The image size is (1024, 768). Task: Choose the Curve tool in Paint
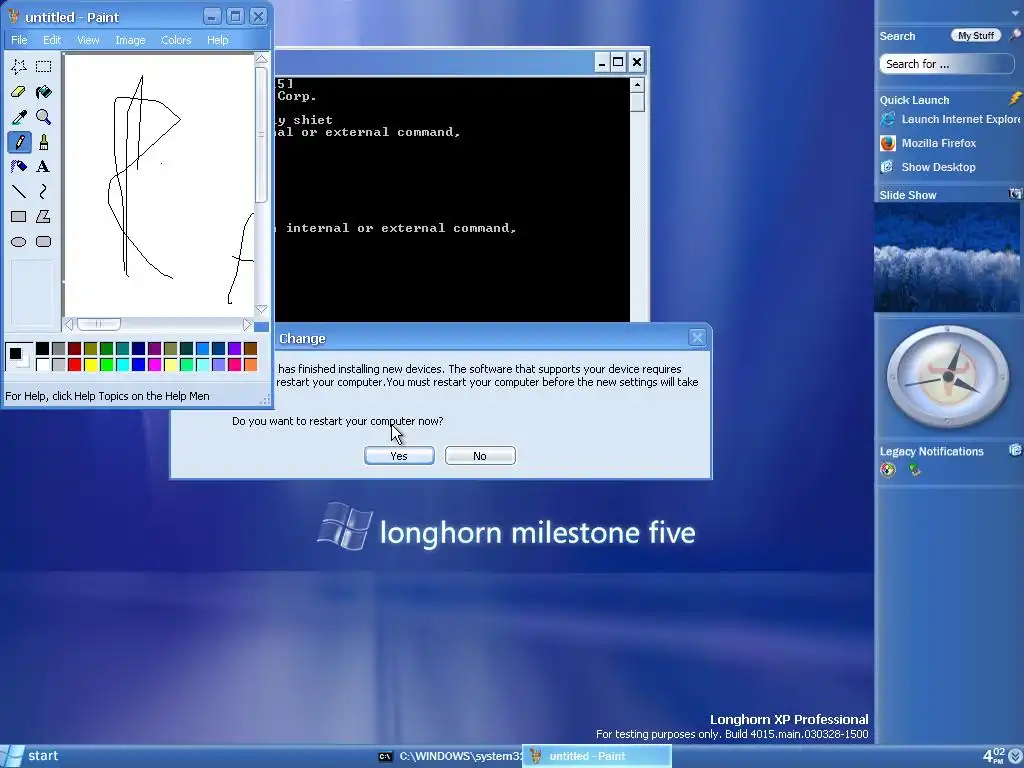(44, 191)
